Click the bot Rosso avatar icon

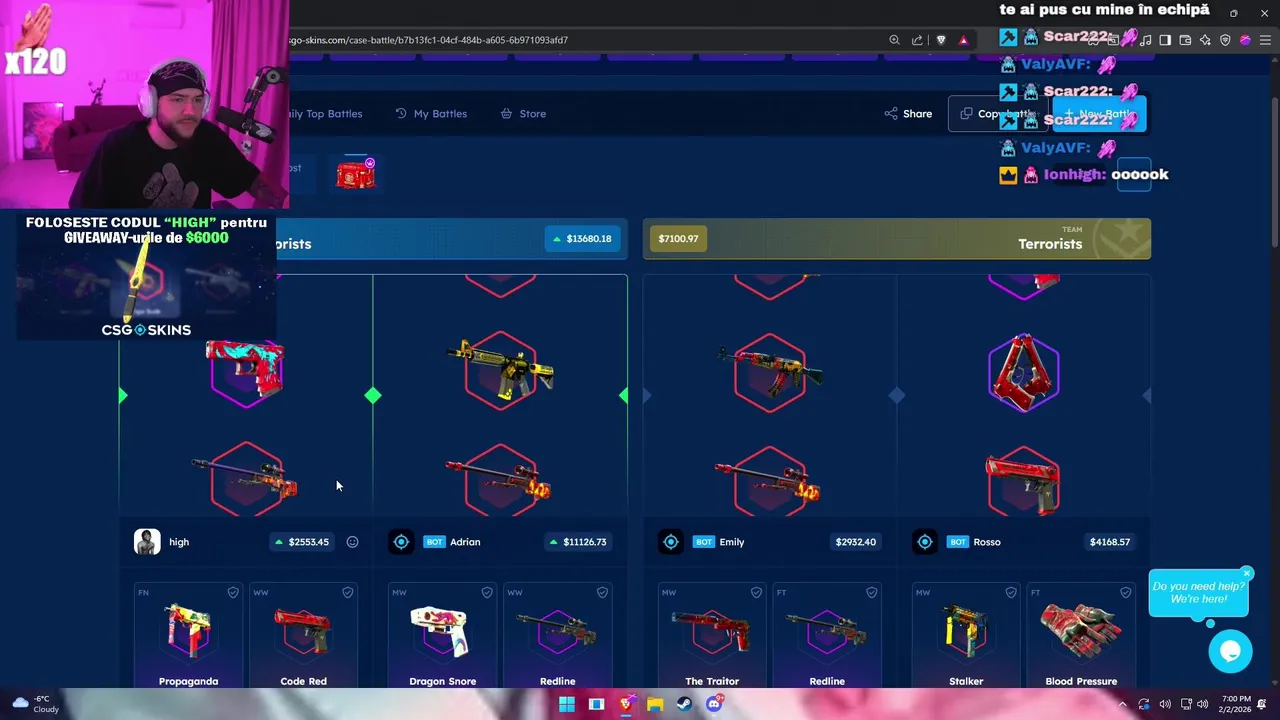pos(925,542)
